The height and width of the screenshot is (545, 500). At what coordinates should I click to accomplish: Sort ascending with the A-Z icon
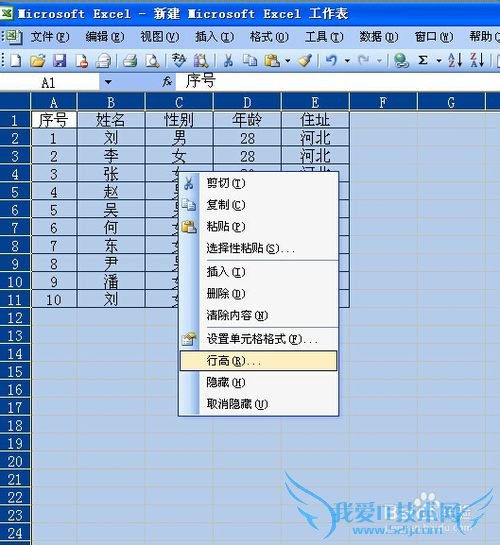point(455,60)
